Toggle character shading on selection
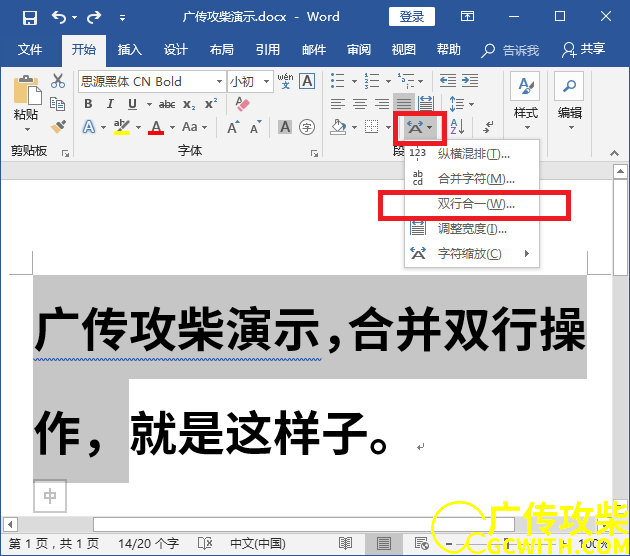The height and width of the screenshot is (556, 630). 285,127
